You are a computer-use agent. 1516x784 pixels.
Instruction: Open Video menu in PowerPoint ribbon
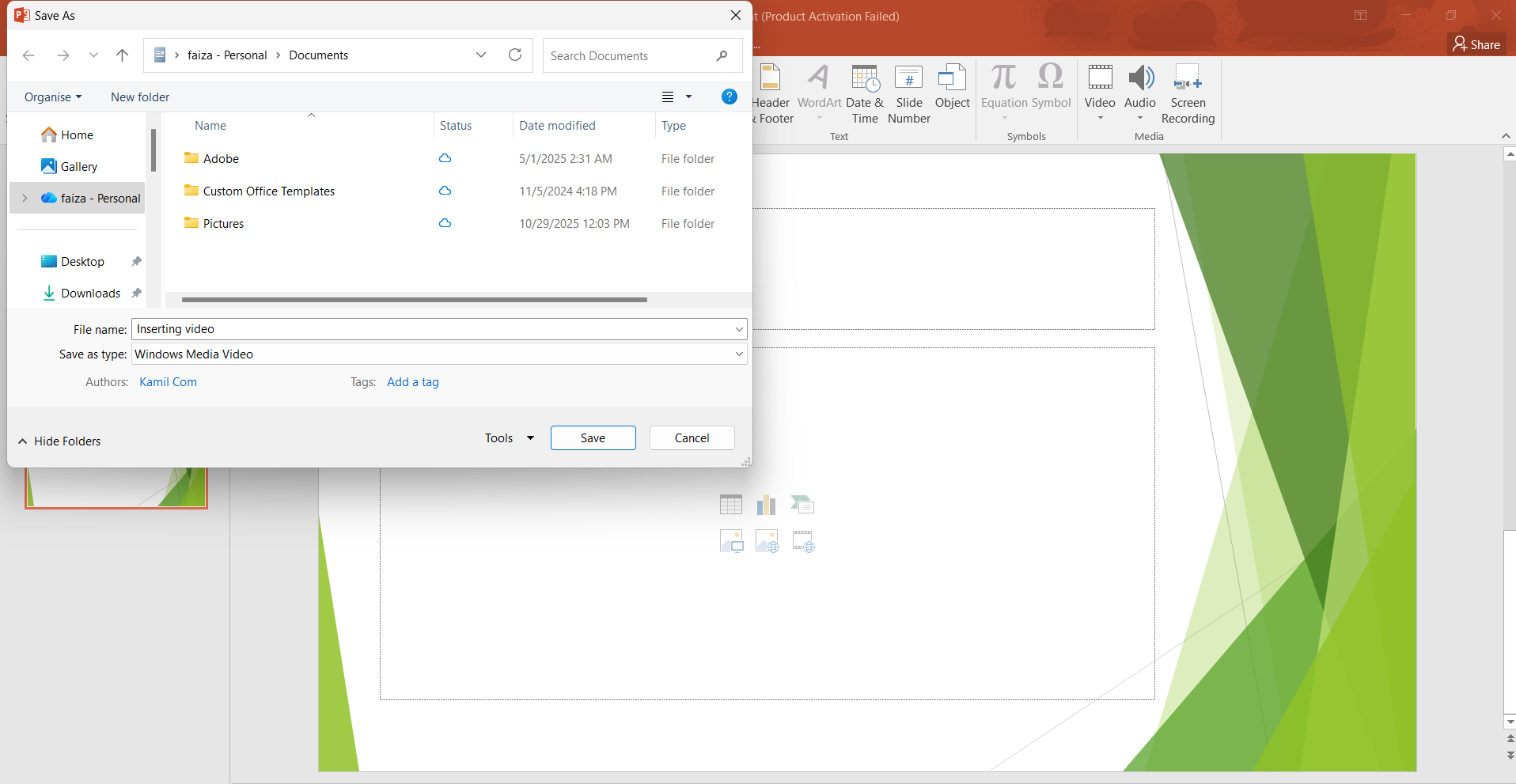pyautogui.click(x=1100, y=93)
